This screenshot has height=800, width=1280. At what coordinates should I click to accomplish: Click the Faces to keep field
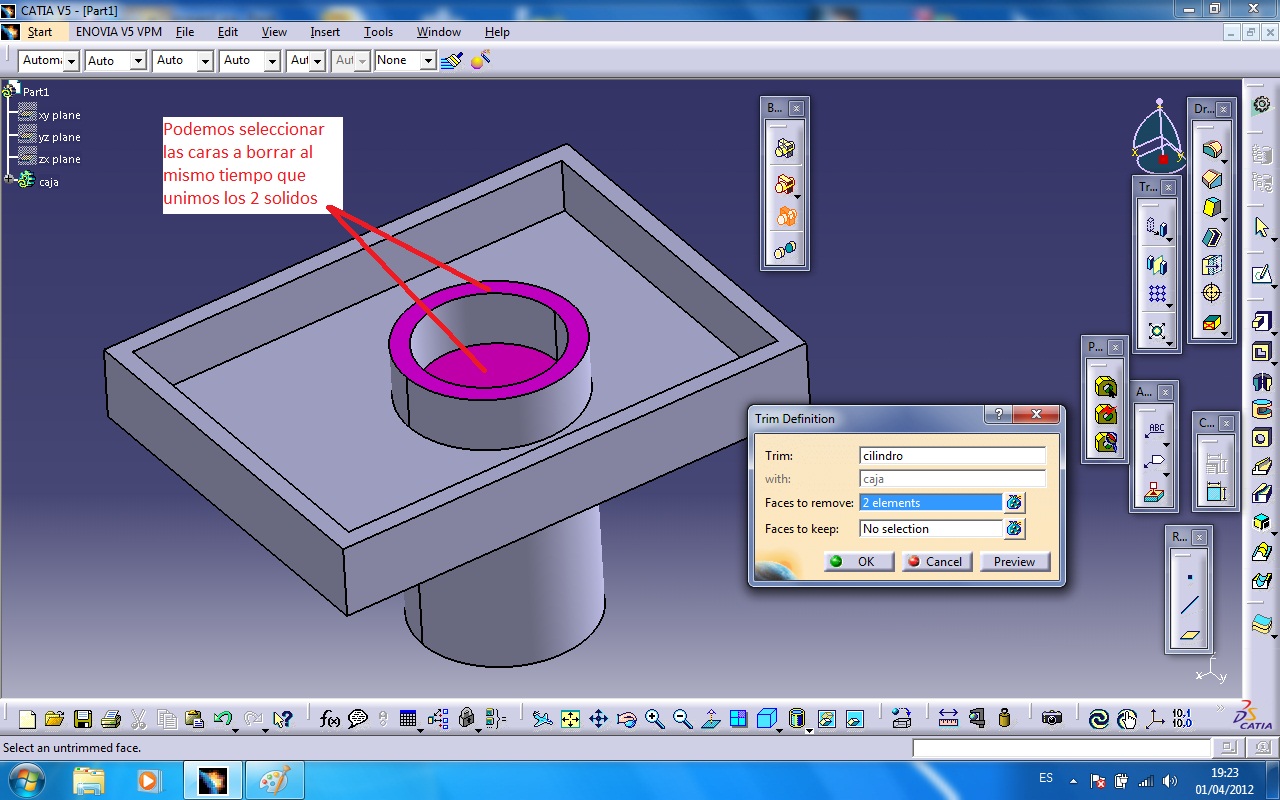[931, 529]
